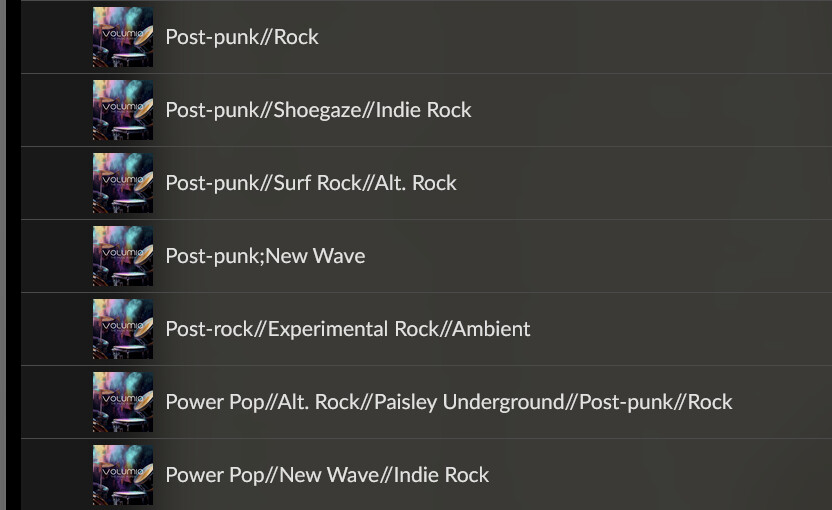Click the album art beside Post-punk//Rock
The height and width of the screenshot is (510, 832).
pyautogui.click(x=123, y=37)
